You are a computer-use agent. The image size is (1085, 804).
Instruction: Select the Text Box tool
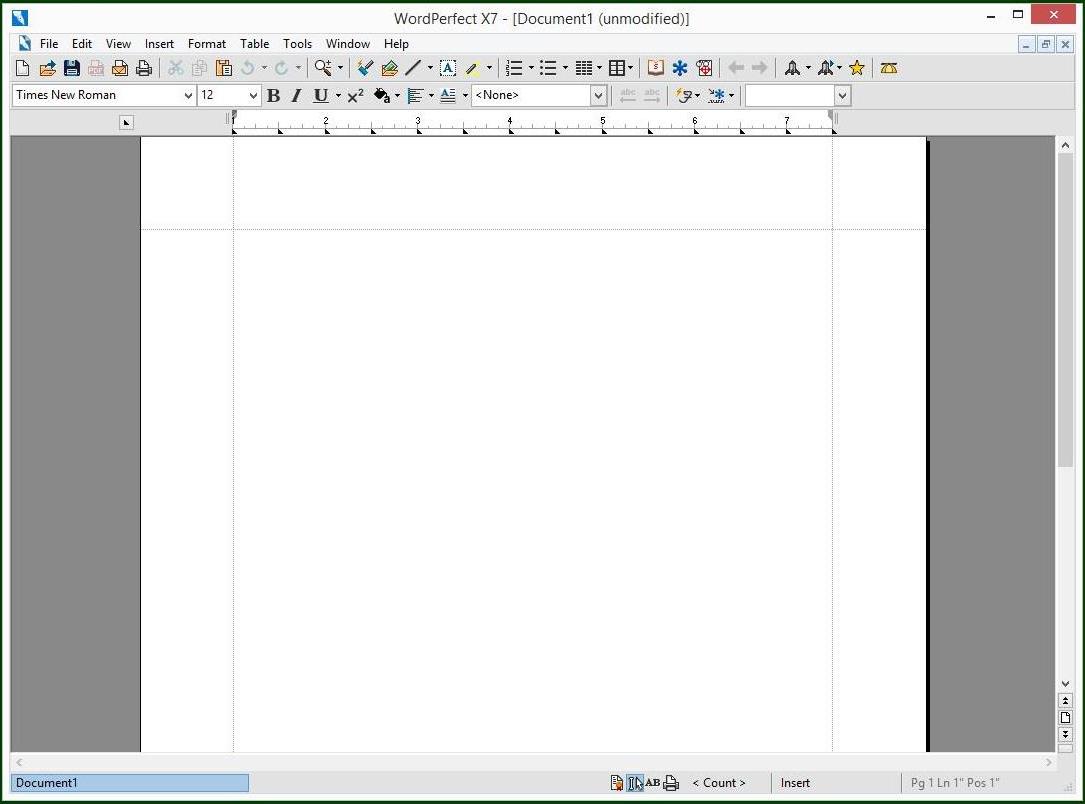coord(448,67)
